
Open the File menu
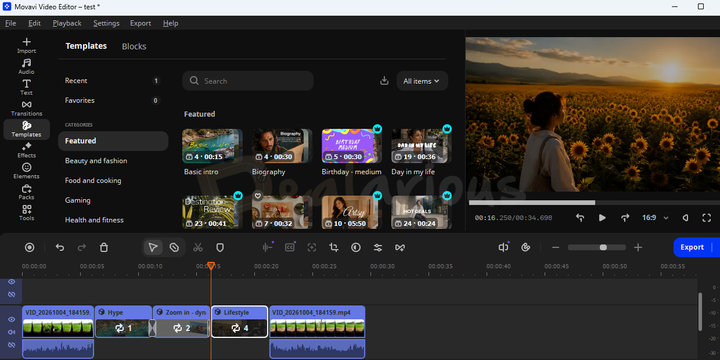tap(11, 23)
